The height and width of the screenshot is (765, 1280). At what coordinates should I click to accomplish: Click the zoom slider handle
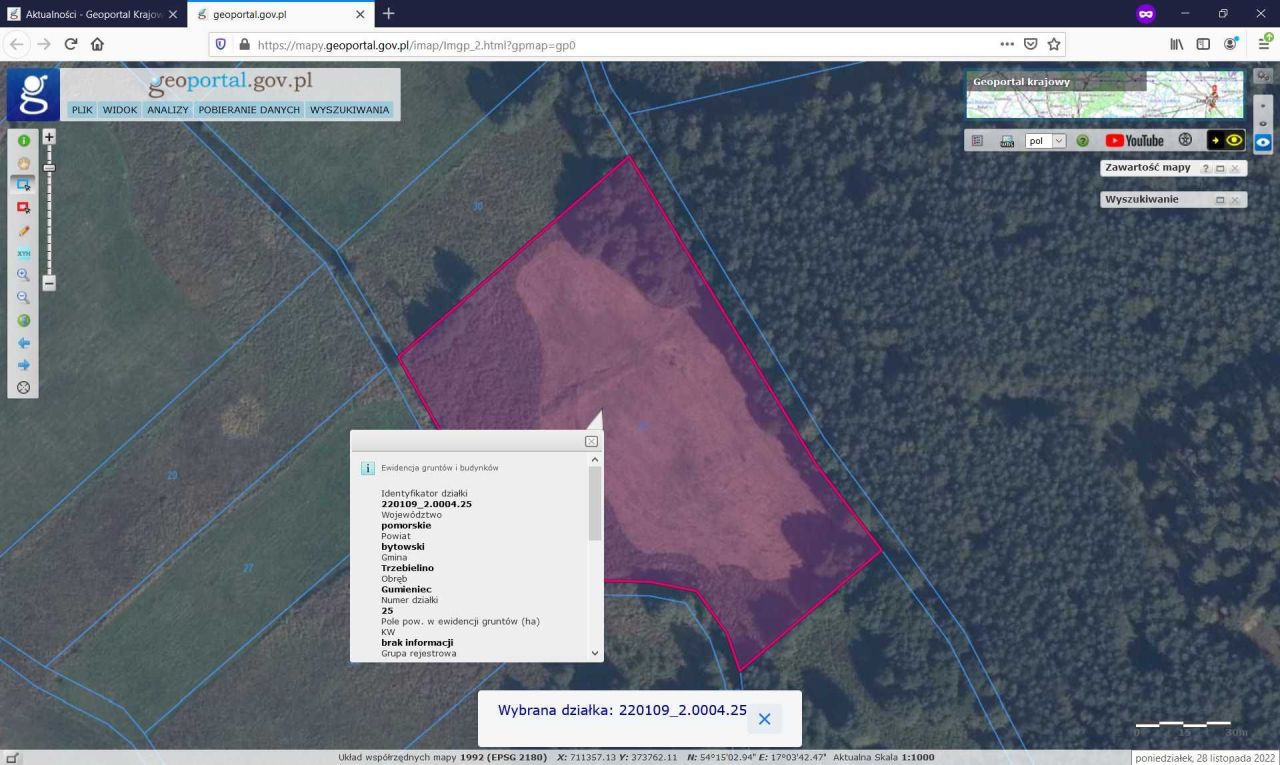[49, 167]
